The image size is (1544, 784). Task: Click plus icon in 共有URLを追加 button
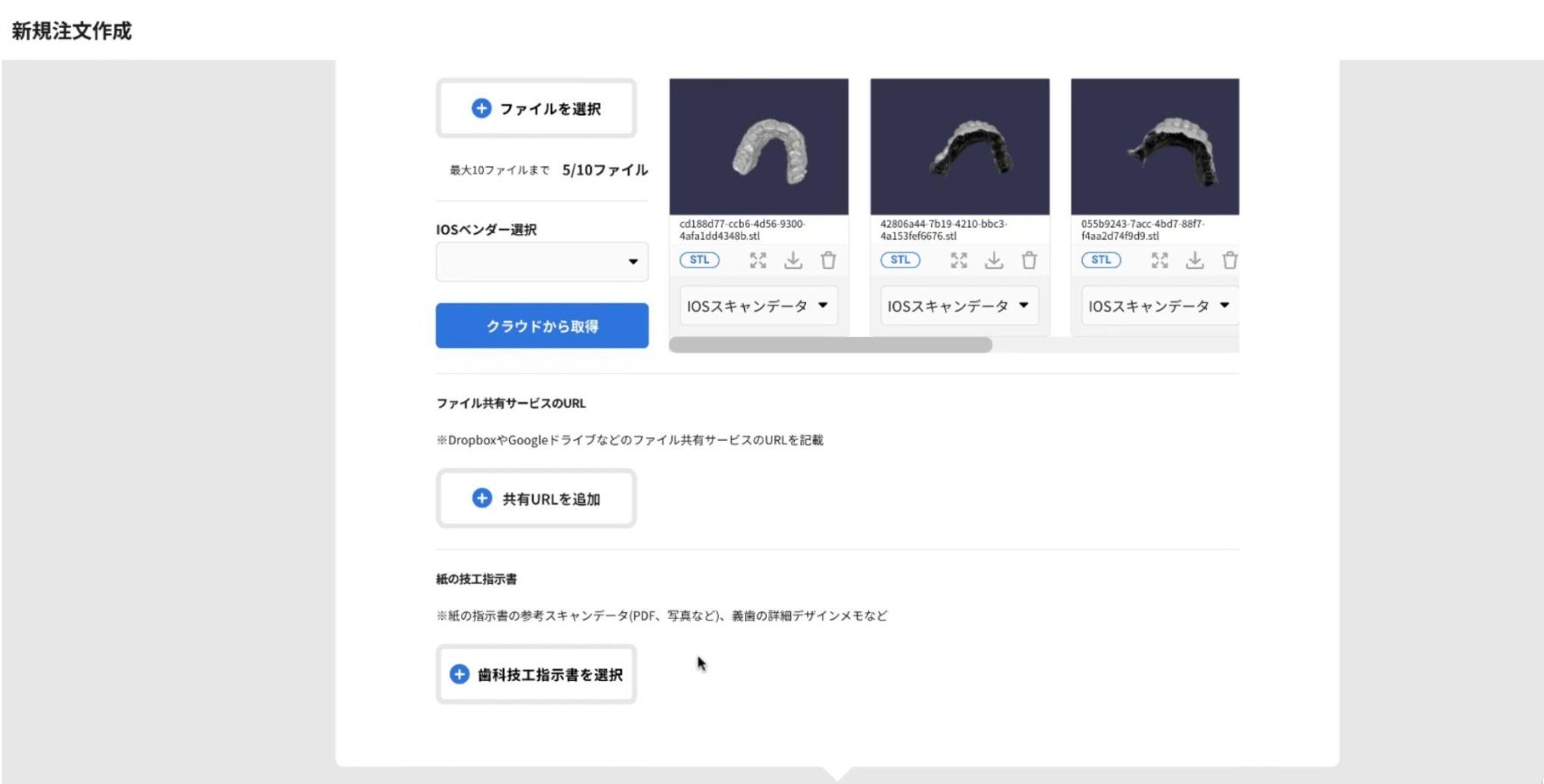481,498
